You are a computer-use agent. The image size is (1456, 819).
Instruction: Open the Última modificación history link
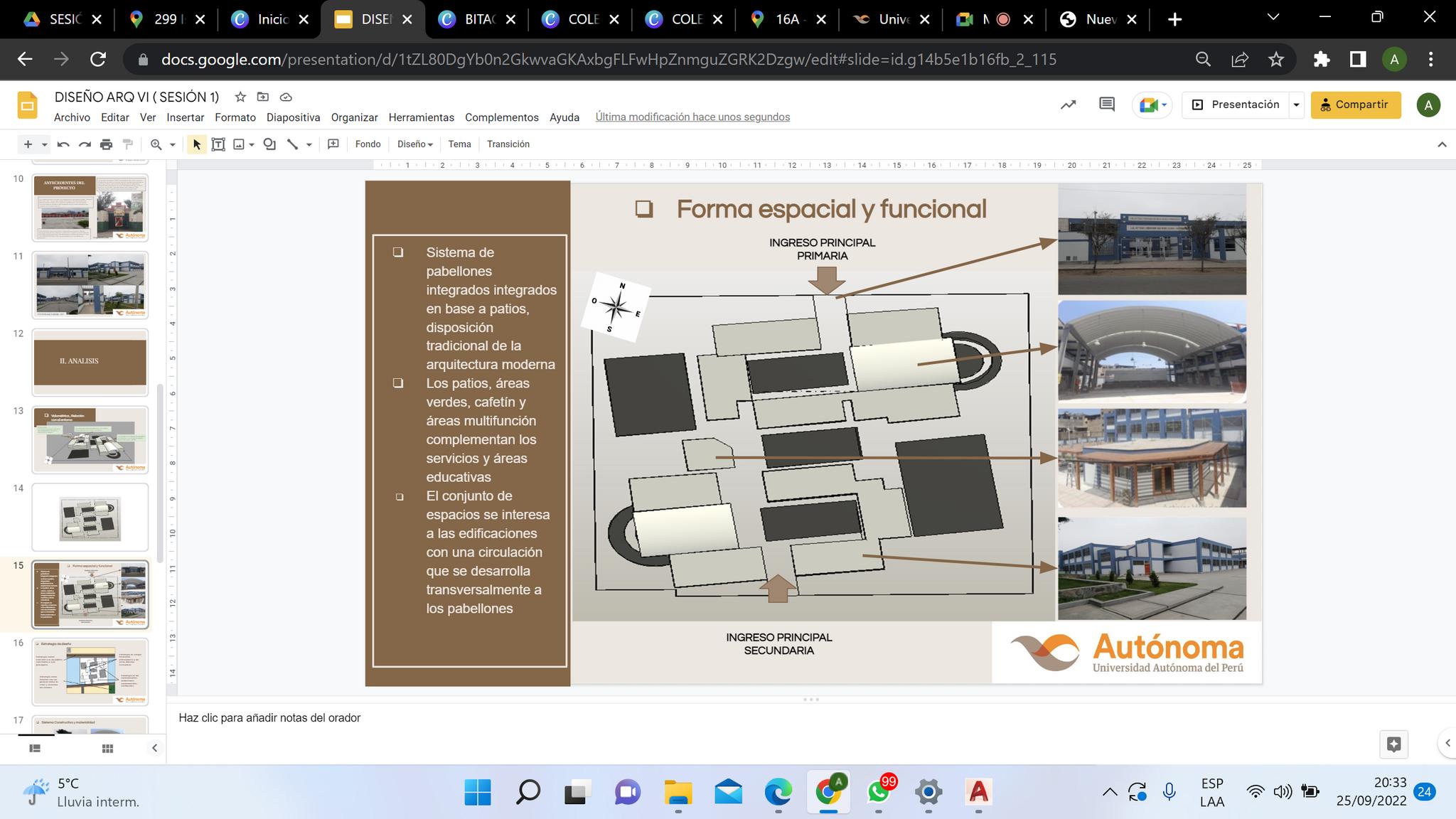tap(692, 117)
